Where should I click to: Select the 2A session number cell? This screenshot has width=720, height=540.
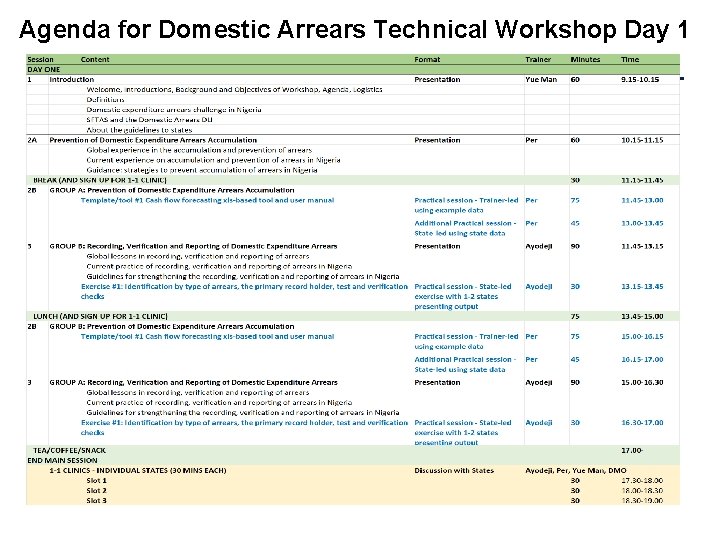32,140
